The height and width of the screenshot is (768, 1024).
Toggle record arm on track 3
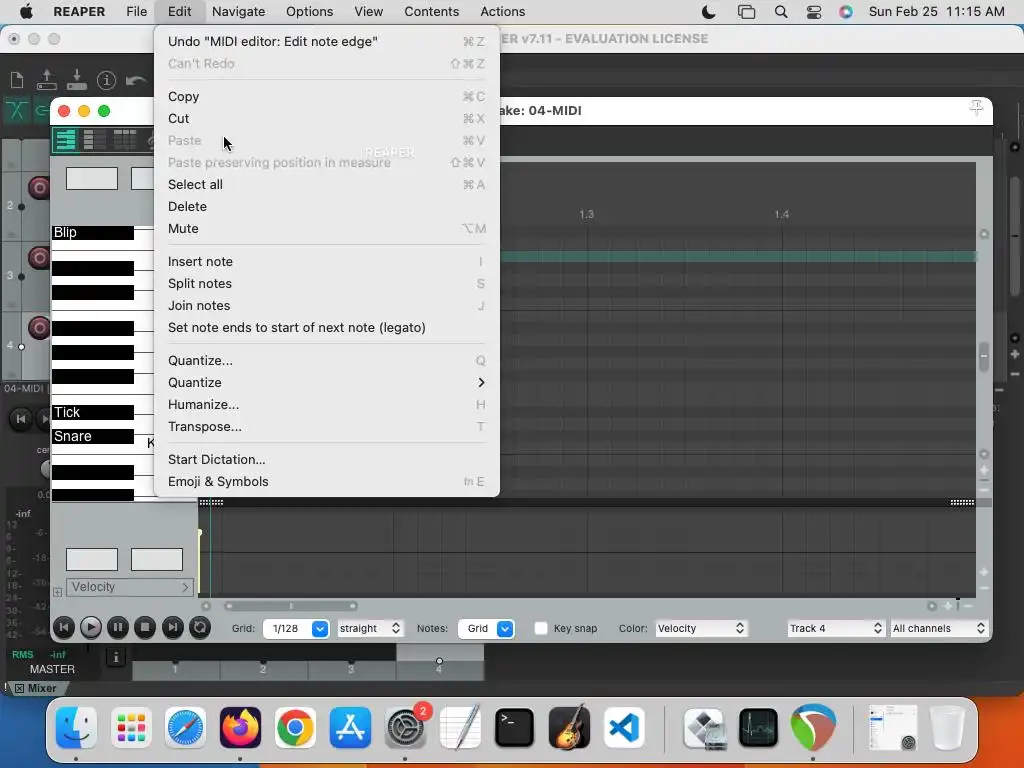39,258
